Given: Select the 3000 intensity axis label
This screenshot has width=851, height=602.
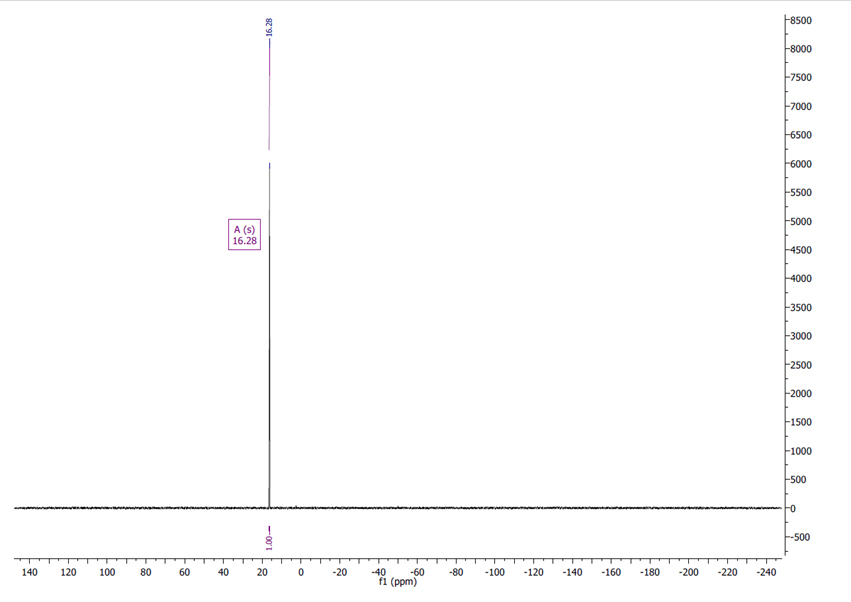Looking at the screenshot, I should 801,336.
